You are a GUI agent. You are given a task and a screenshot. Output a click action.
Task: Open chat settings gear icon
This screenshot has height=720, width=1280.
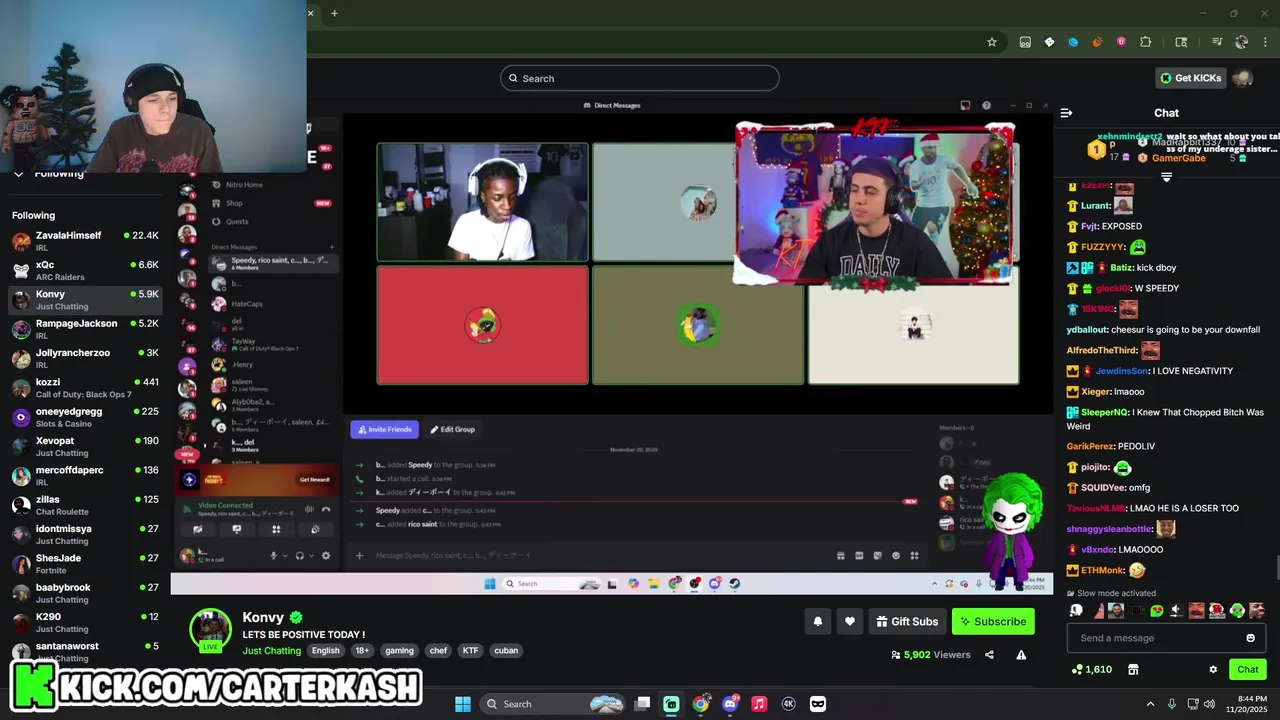point(1213,669)
